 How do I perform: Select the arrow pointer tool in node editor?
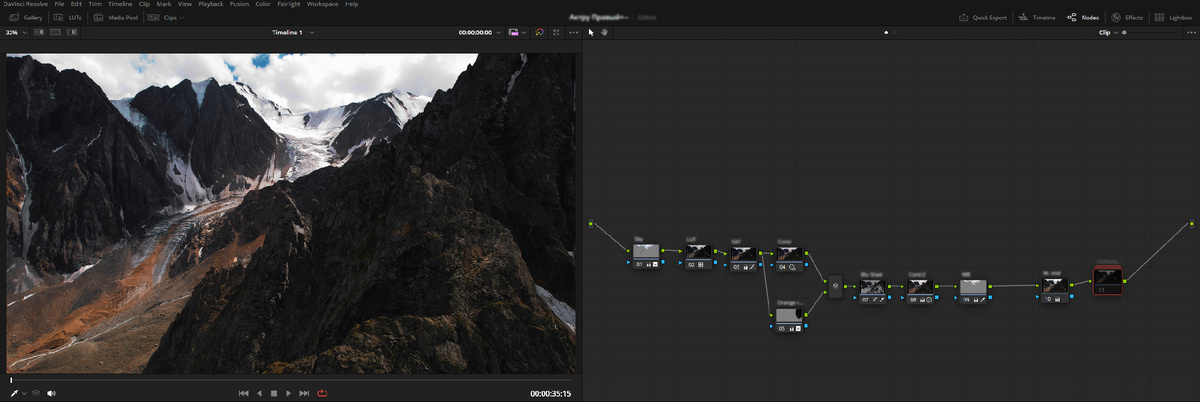[591, 33]
